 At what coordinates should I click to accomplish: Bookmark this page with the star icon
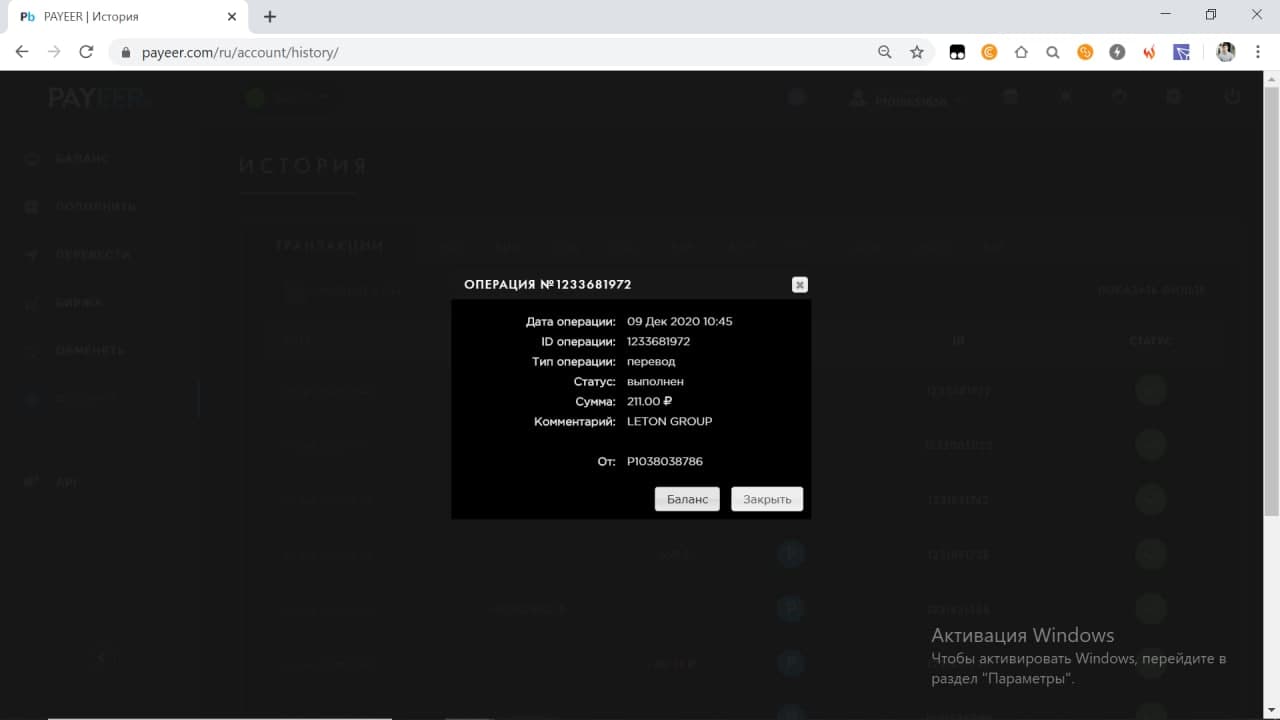pos(916,52)
